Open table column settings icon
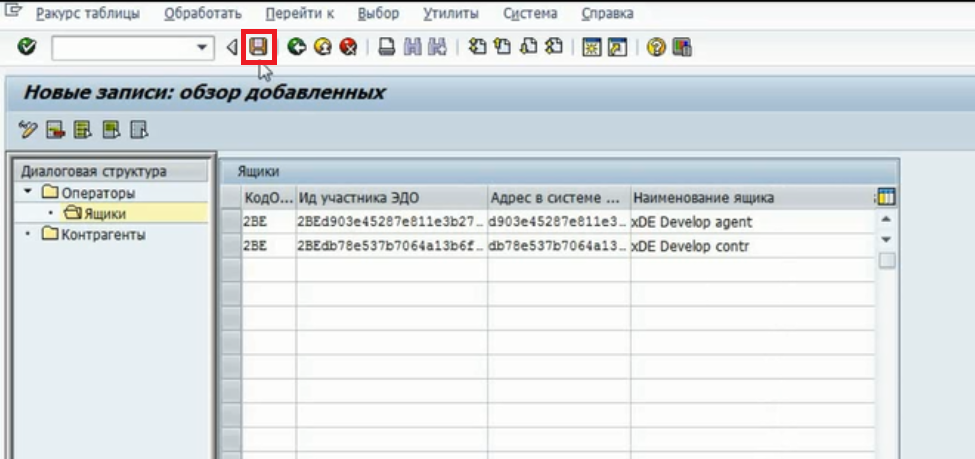 click(x=884, y=197)
